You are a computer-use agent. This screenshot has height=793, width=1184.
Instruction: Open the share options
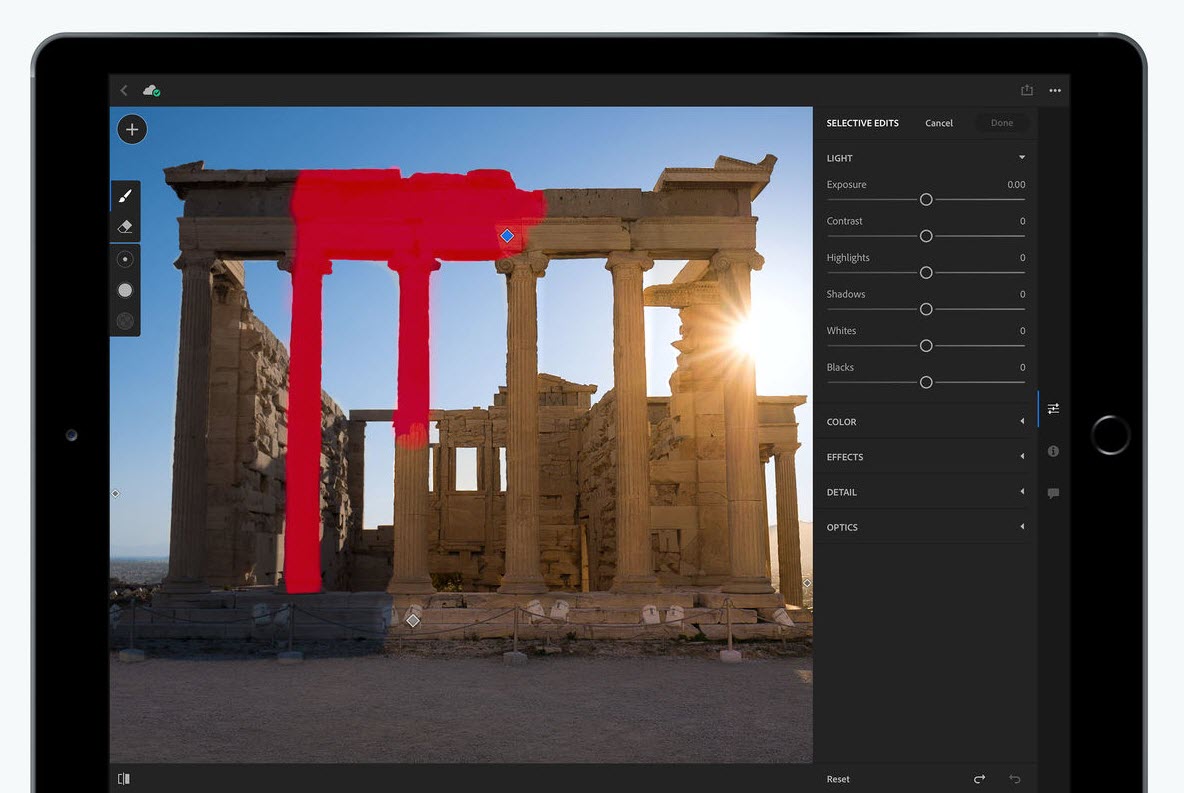pyautogui.click(x=1026, y=90)
